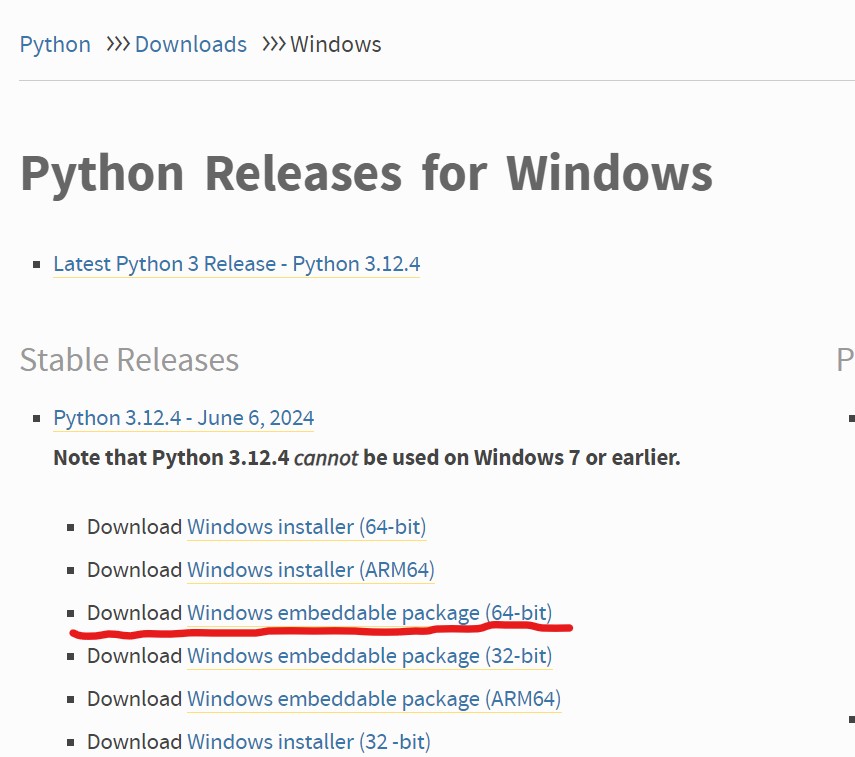Download Windows installer (32 -bit)
Image resolution: width=855 pixels, height=757 pixels.
click(309, 742)
